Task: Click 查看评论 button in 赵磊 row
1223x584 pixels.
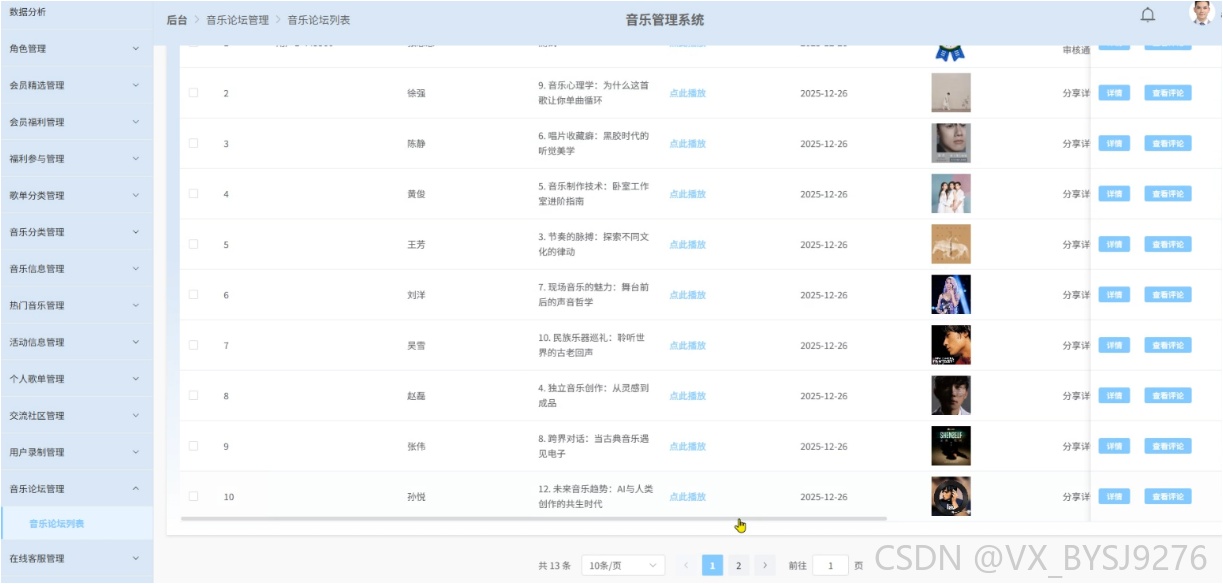Action: (x=1168, y=396)
